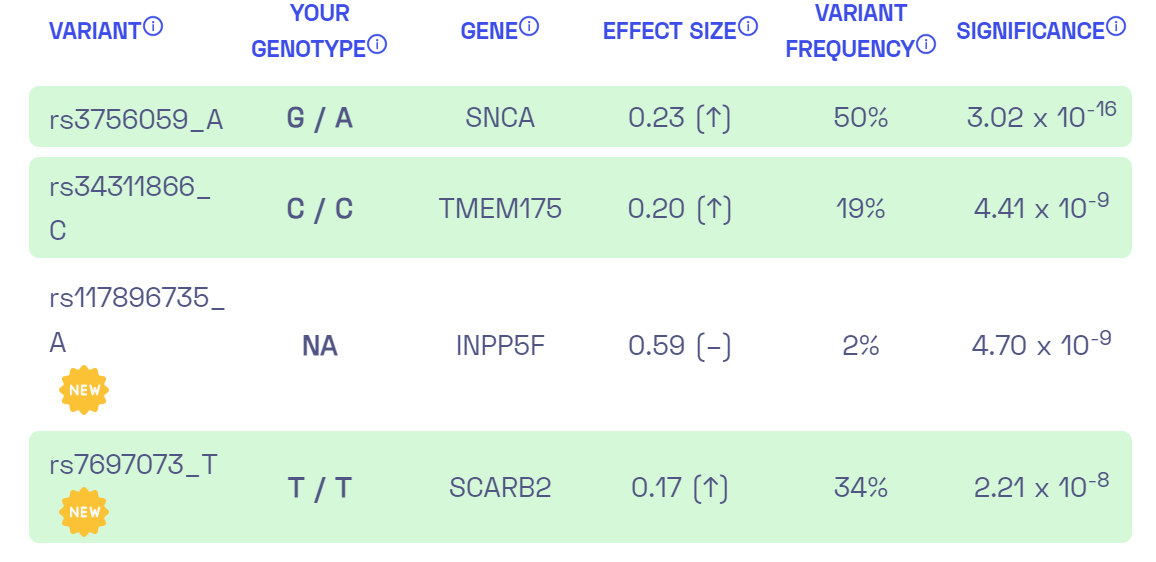
Task: Select the INPP5F gene cell
Action: (500, 346)
